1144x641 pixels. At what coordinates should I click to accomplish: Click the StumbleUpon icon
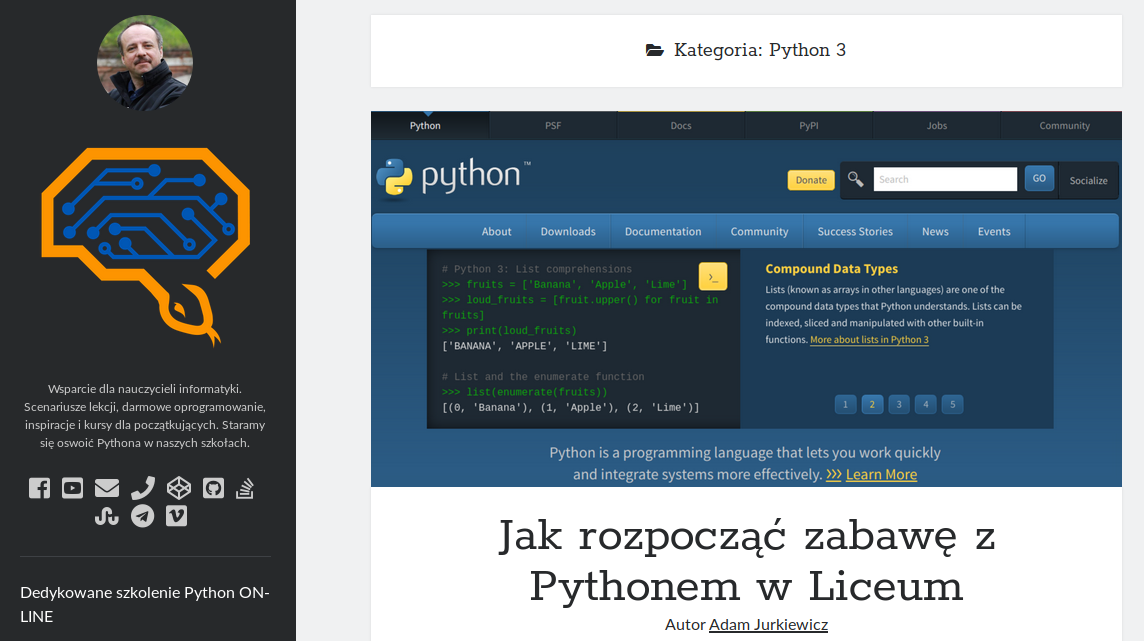(107, 516)
